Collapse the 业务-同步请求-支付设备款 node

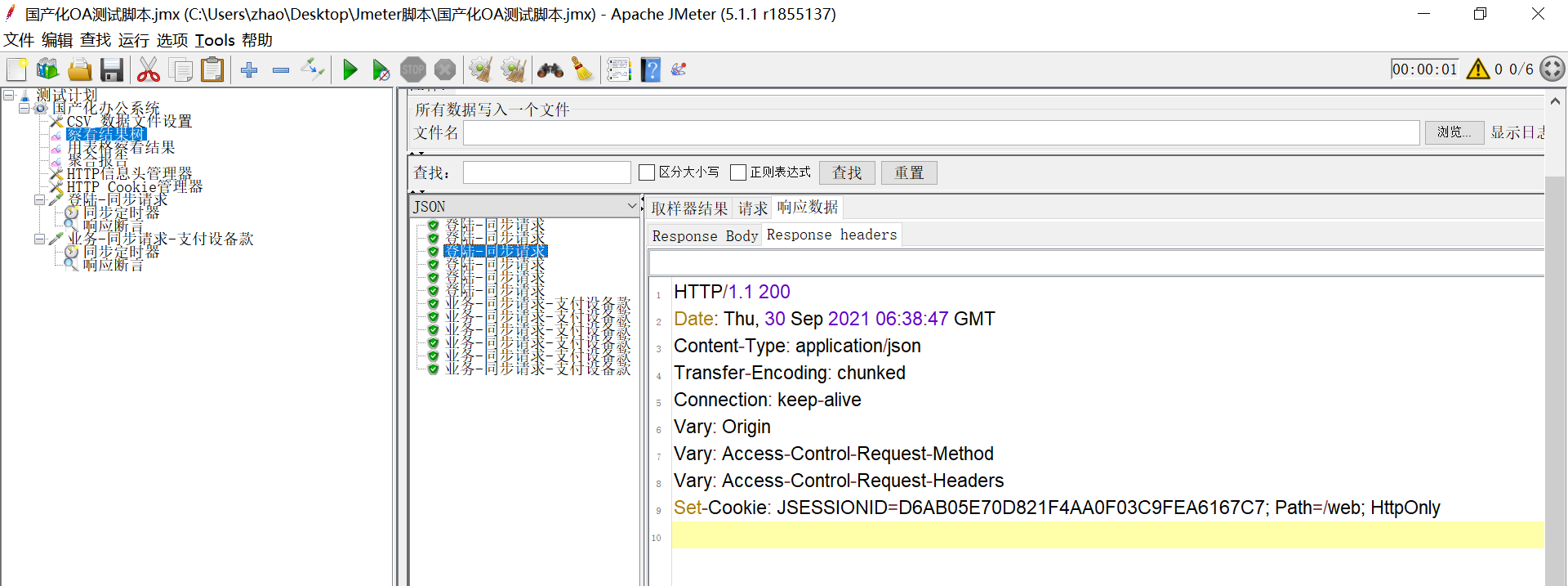click(x=39, y=239)
